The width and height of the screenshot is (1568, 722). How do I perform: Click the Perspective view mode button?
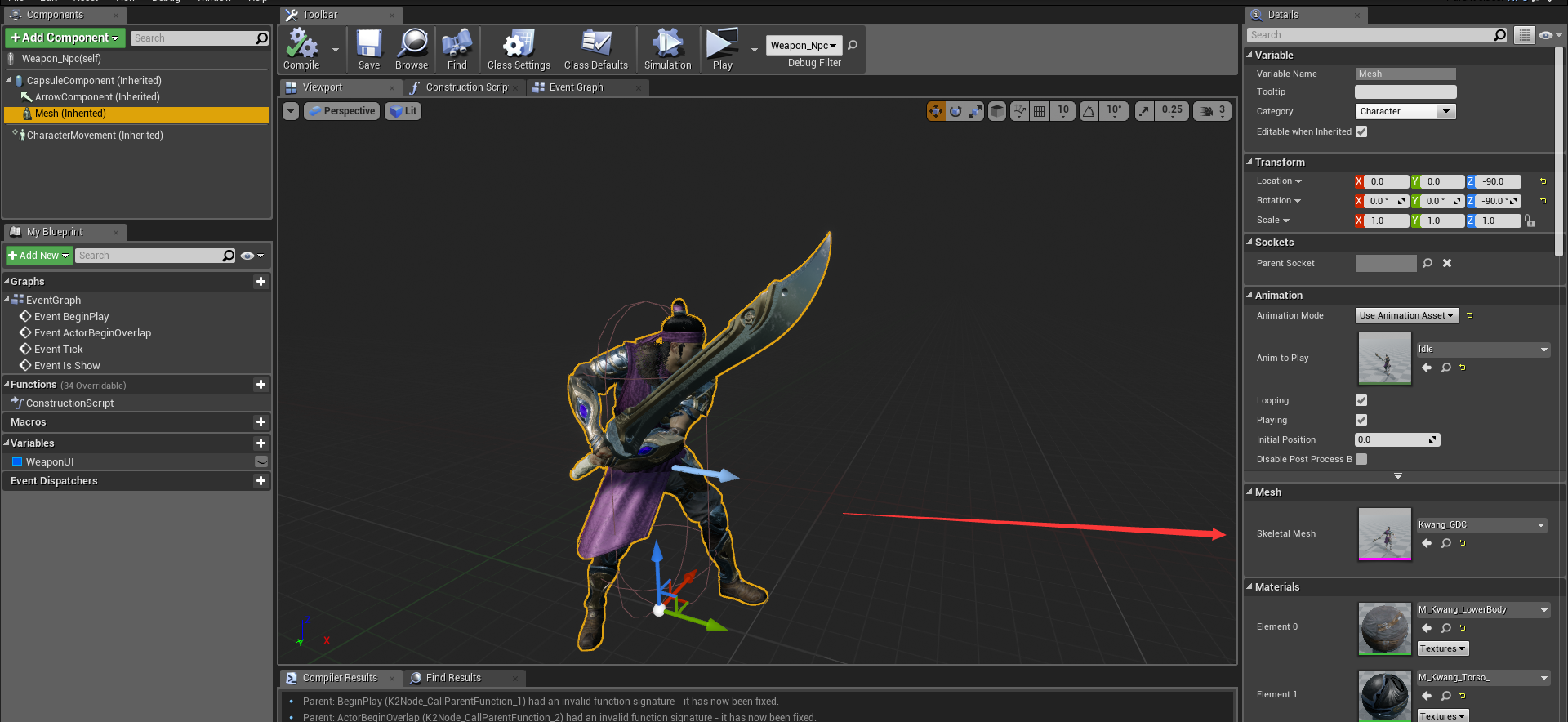342,111
